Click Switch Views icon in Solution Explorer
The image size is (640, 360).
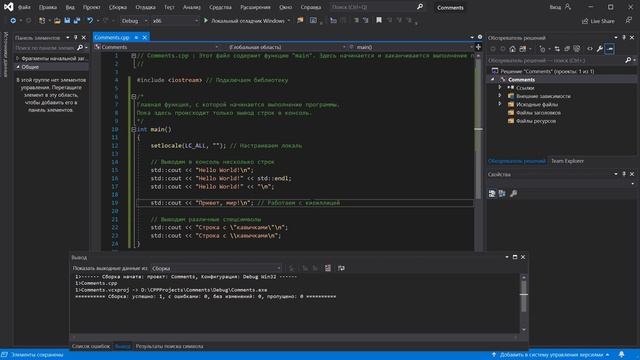pos(523,49)
